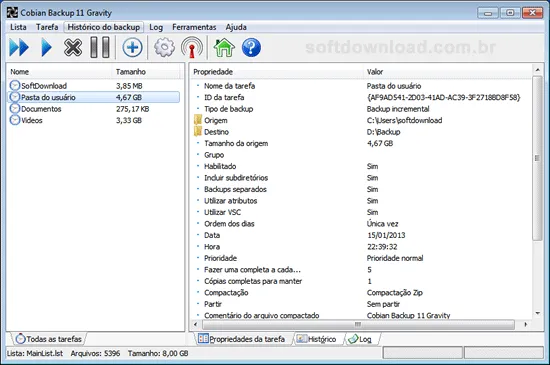550x365 pixels.
Task: Sort task list by Nome column
Action: coord(59,72)
